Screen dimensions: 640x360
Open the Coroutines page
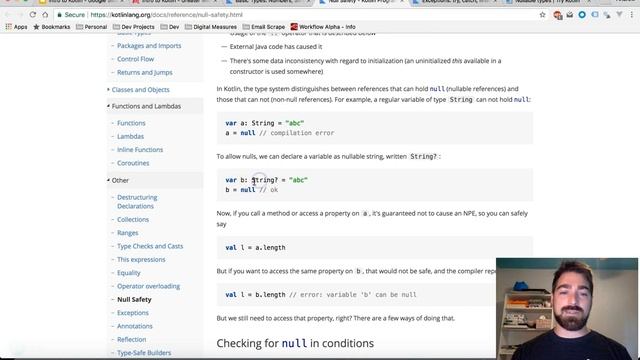pyautogui.click(x=133, y=163)
